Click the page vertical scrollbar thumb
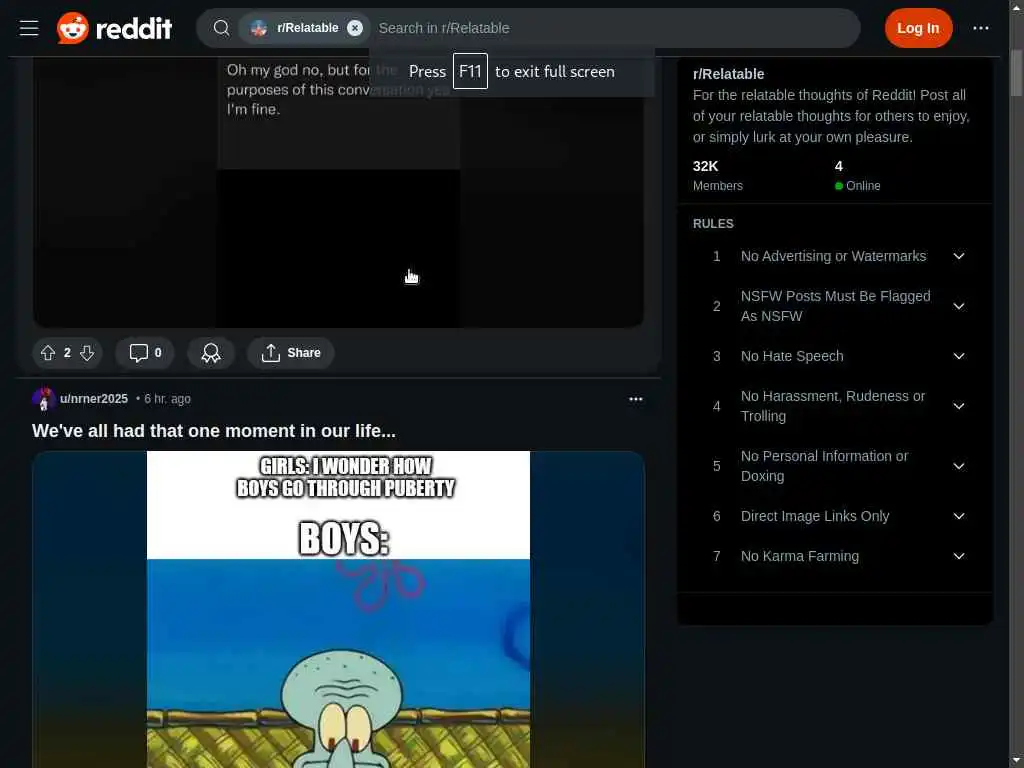The height and width of the screenshot is (768, 1024). (x=1016, y=72)
